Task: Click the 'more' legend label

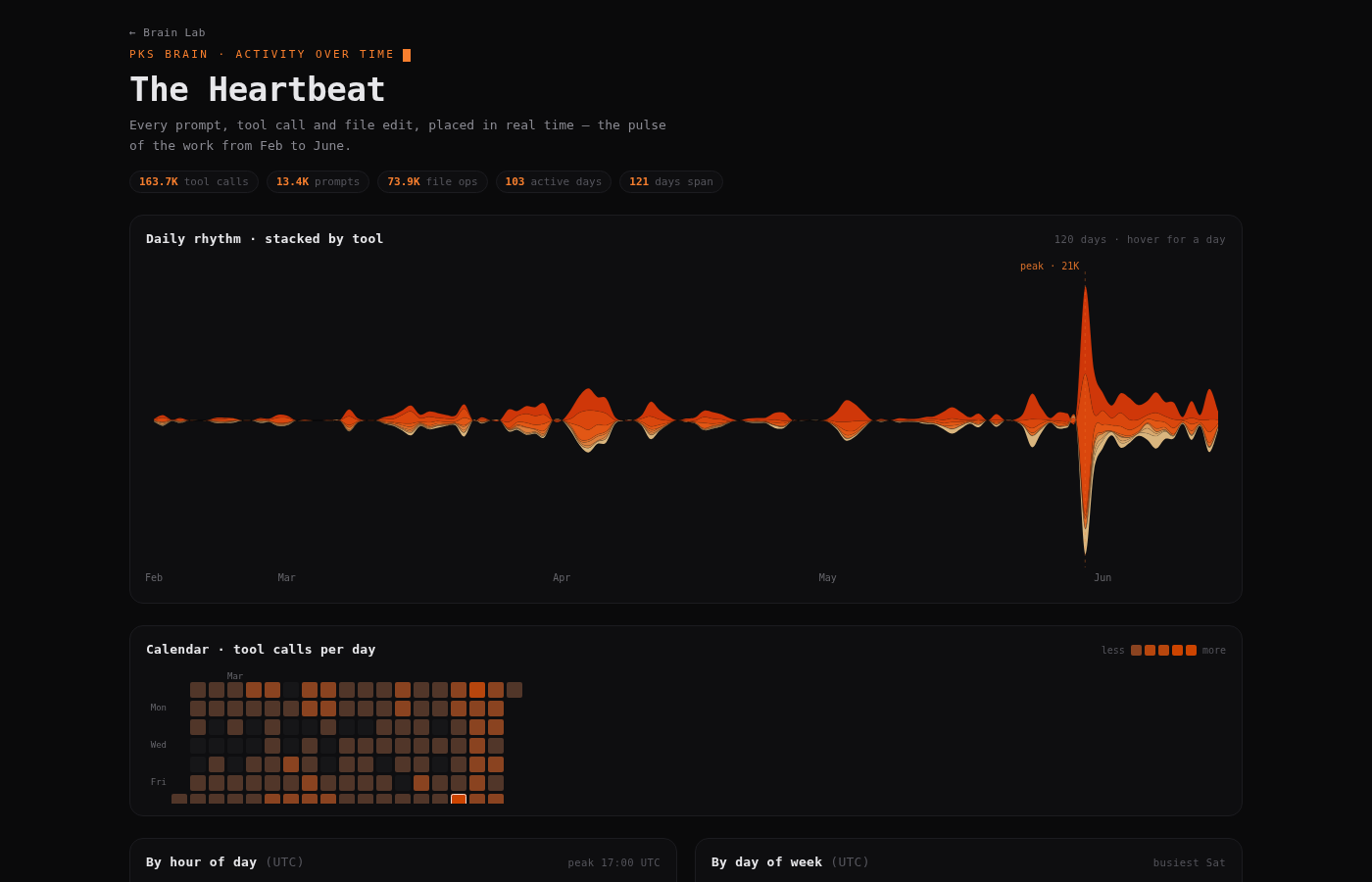Action: click(x=1214, y=650)
